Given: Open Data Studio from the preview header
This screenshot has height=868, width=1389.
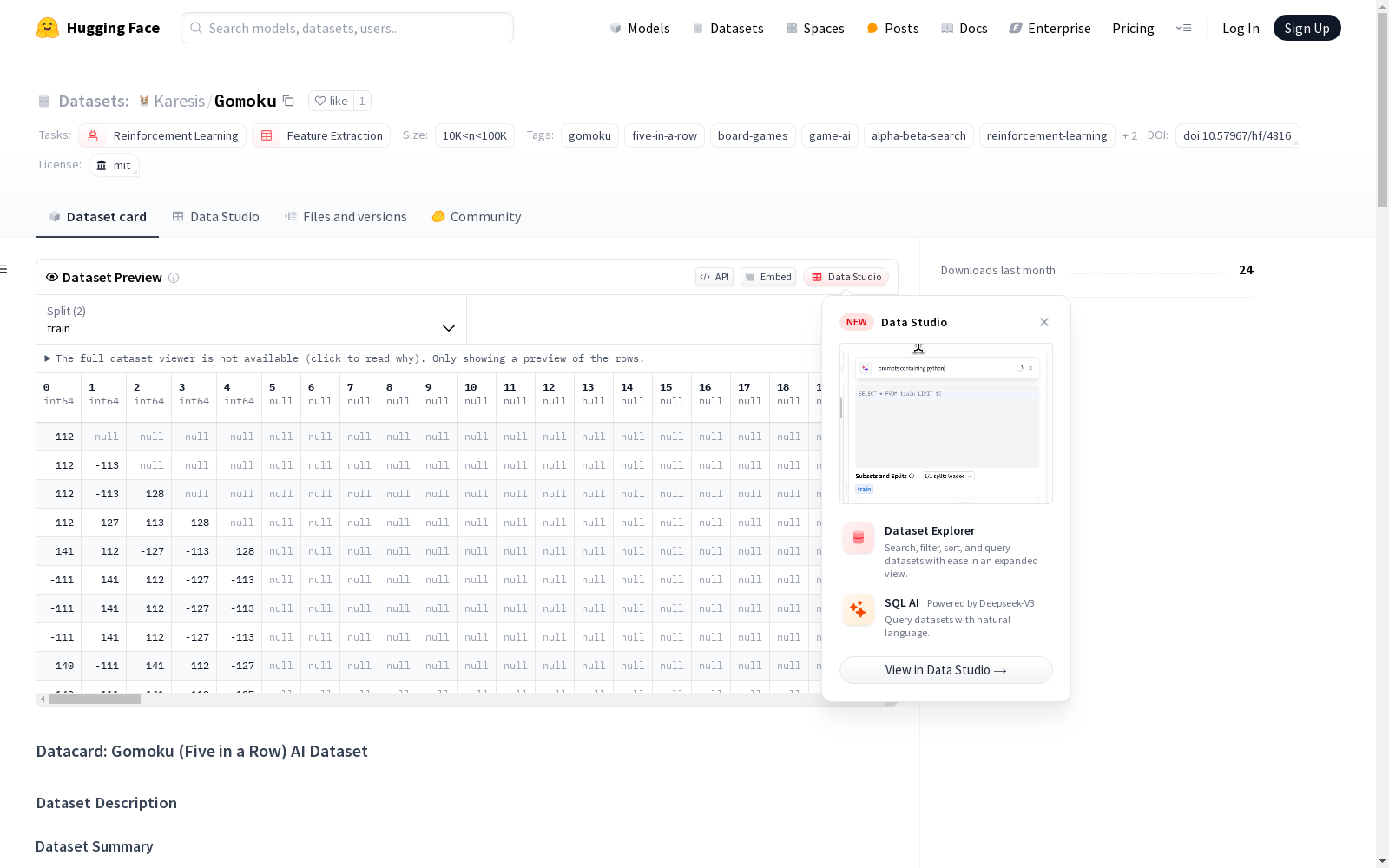Looking at the screenshot, I should coord(846,277).
